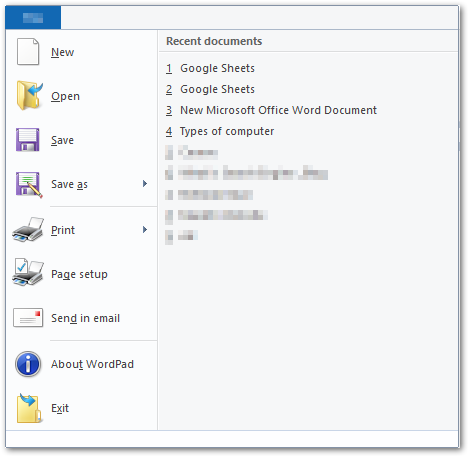Expand the Print submenu arrow
This screenshot has height=457, width=469.
(x=145, y=230)
